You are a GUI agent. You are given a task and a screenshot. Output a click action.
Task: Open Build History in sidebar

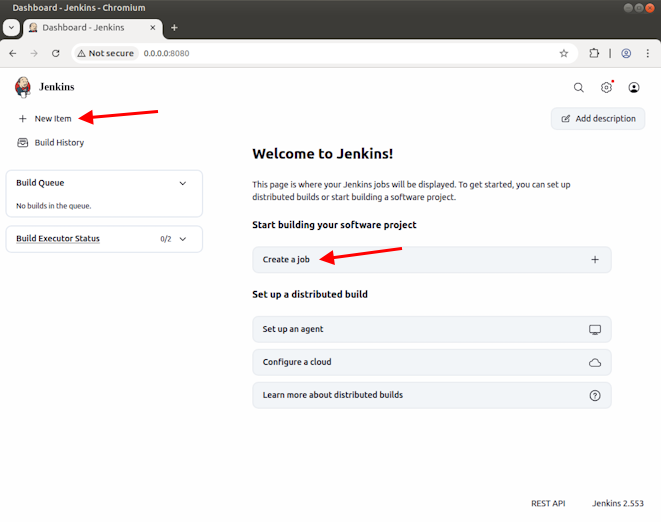tap(59, 143)
